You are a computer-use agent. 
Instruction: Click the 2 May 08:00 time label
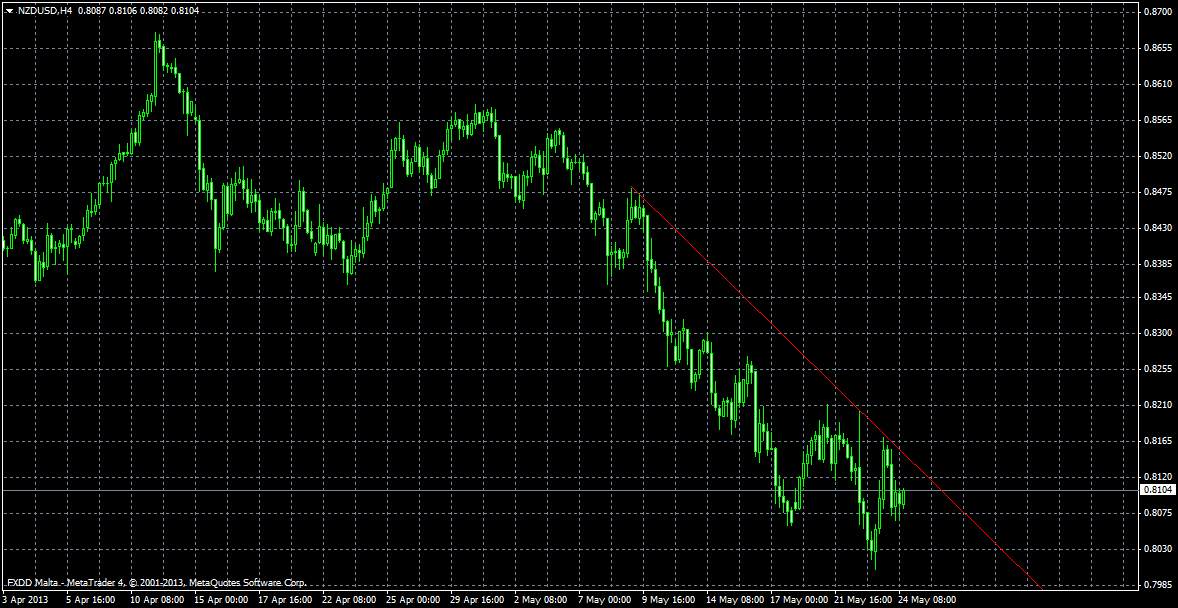(x=538, y=600)
